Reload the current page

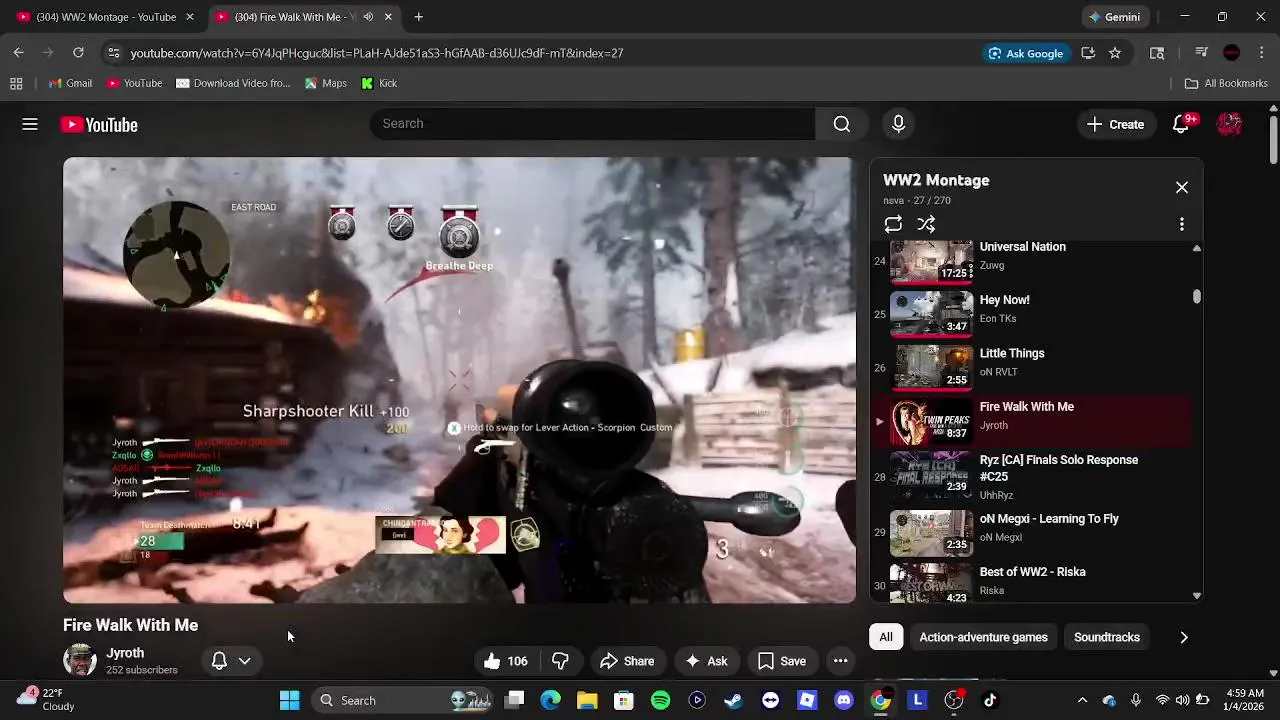(x=78, y=53)
